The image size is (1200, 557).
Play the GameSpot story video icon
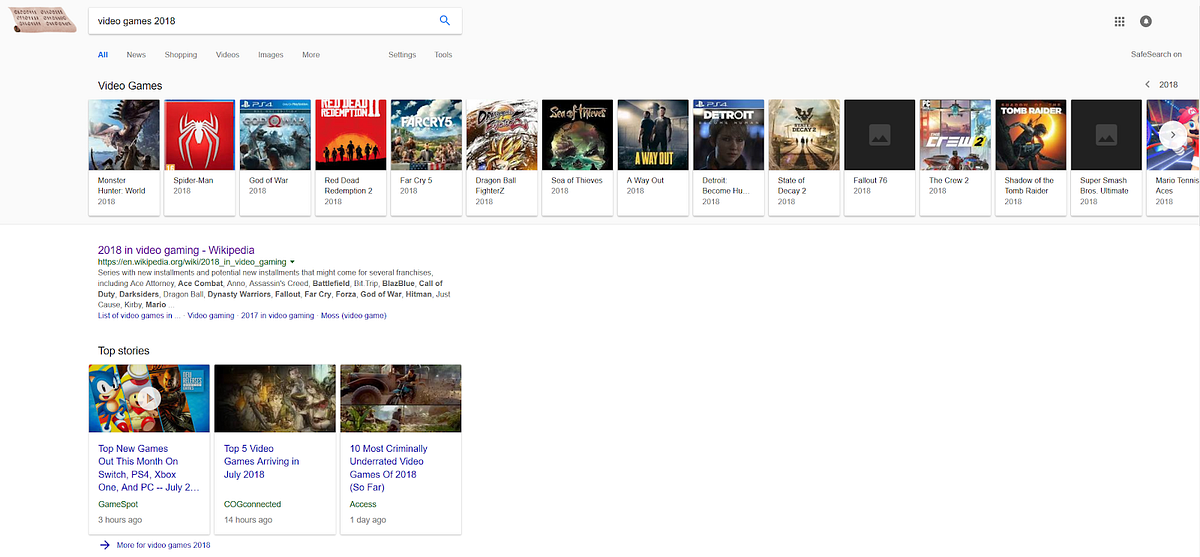tap(149, 399)
